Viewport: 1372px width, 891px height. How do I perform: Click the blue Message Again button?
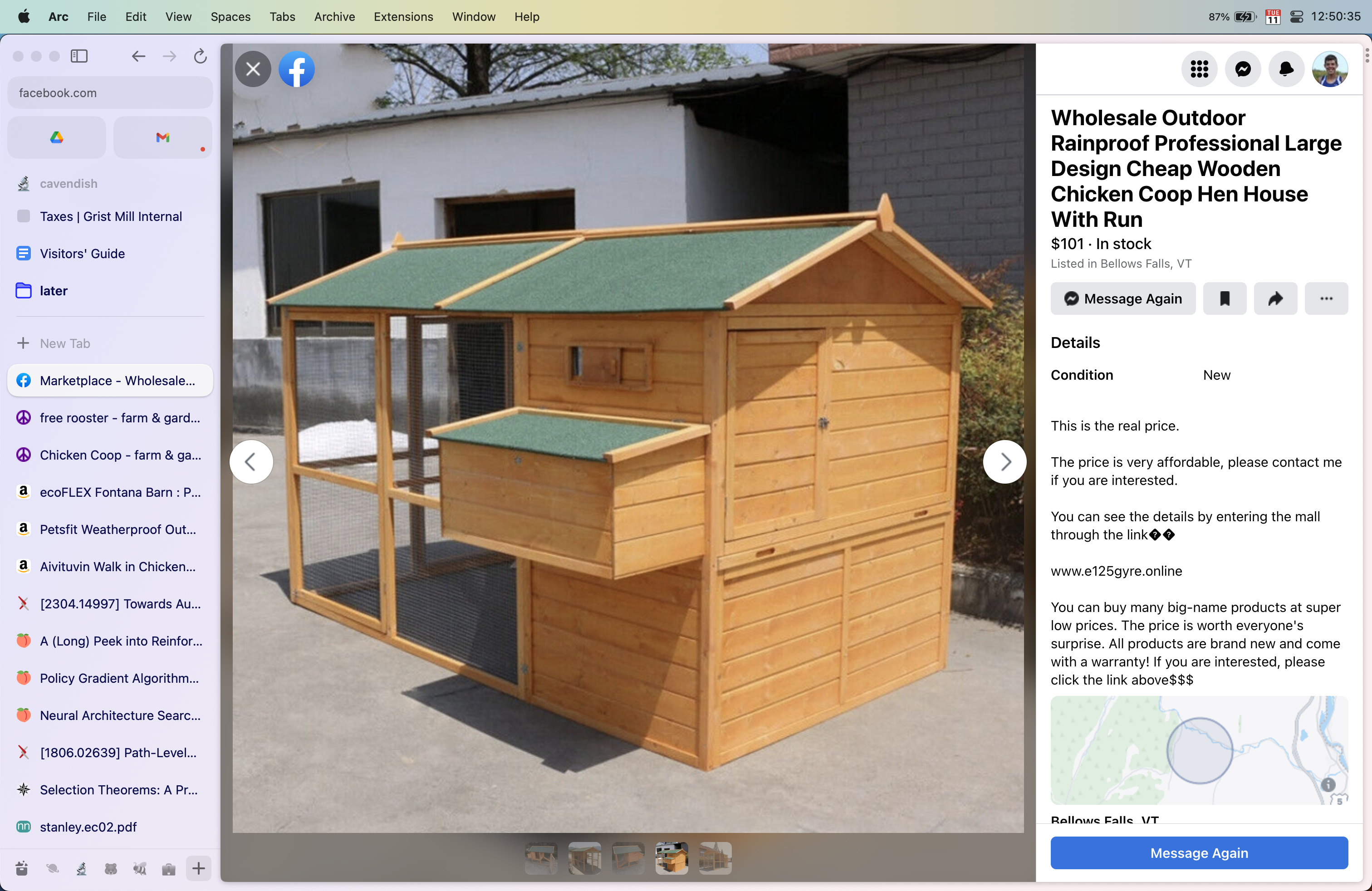(x=1199, y=852)
